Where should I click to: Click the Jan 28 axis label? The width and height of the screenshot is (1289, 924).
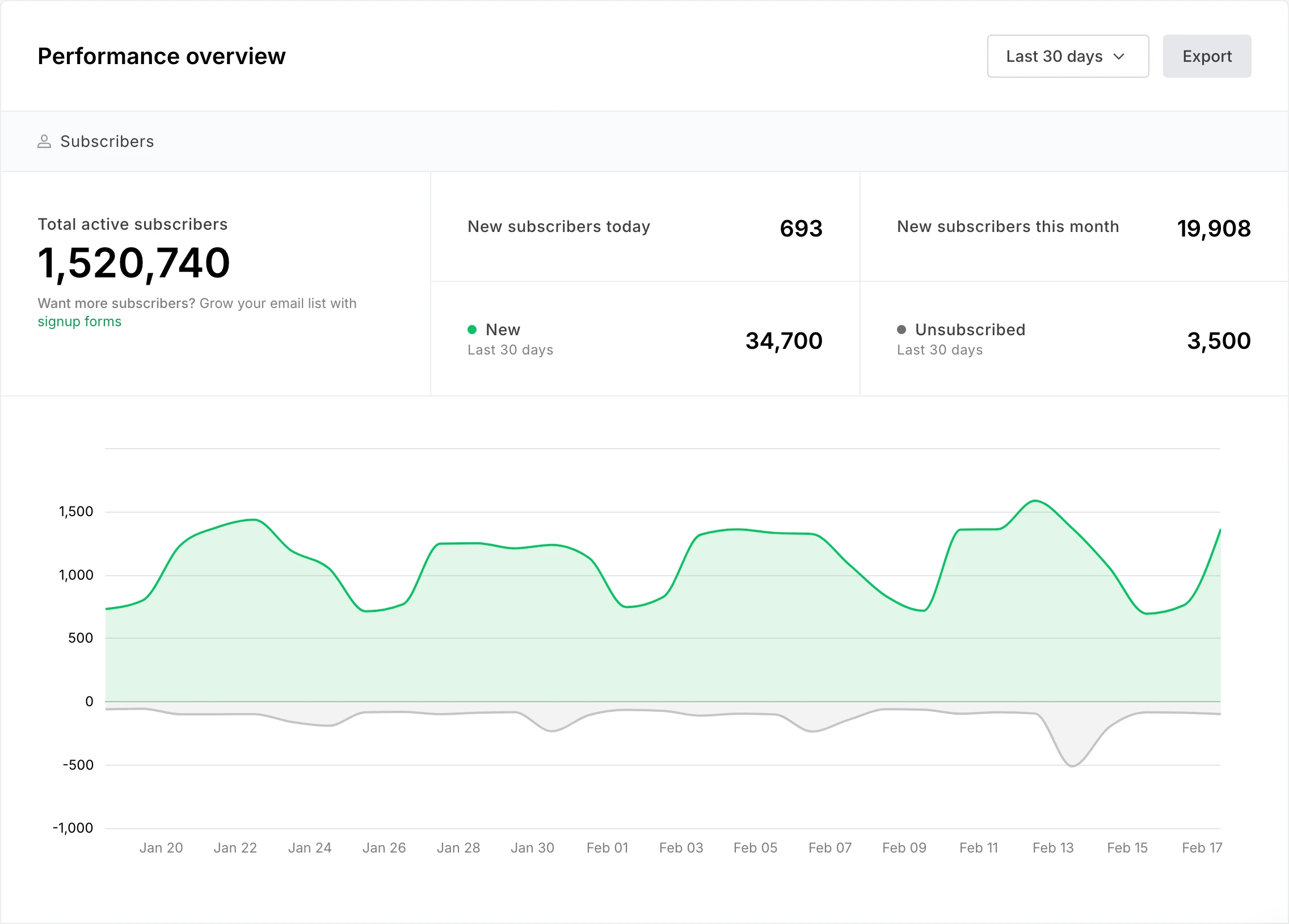point(458,848)
